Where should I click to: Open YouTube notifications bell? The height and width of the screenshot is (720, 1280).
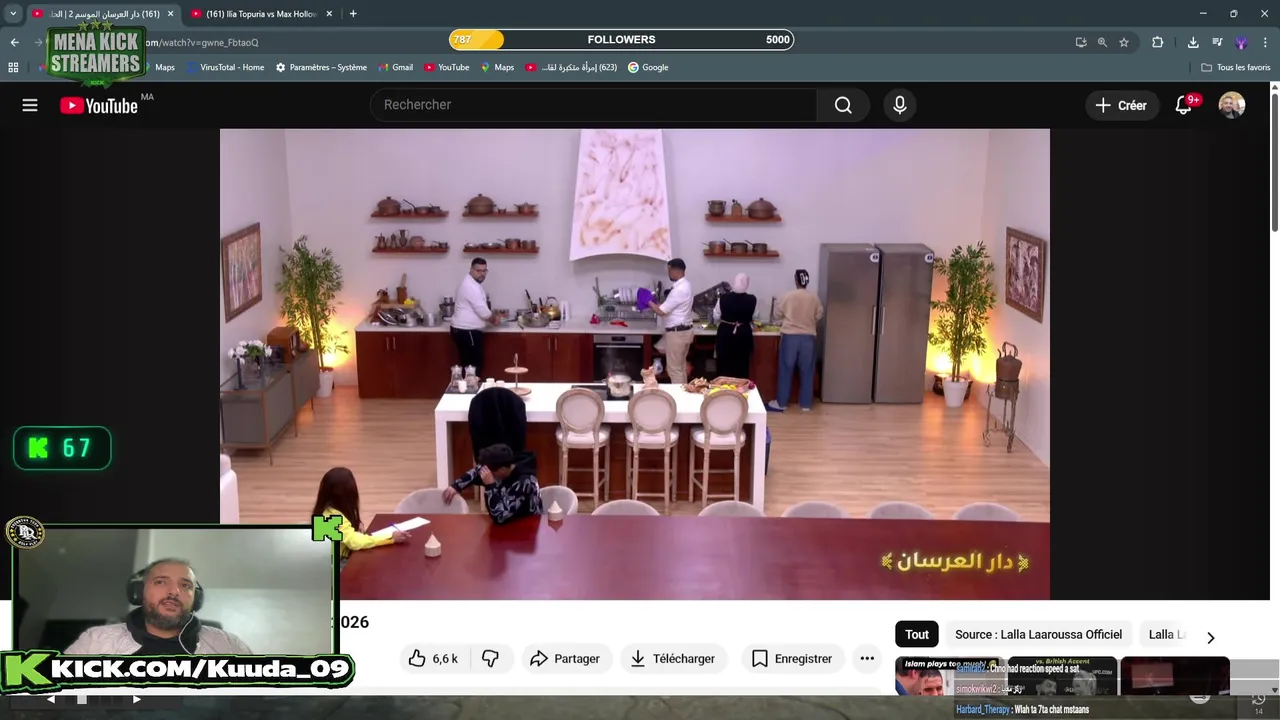coord(1184,105)
